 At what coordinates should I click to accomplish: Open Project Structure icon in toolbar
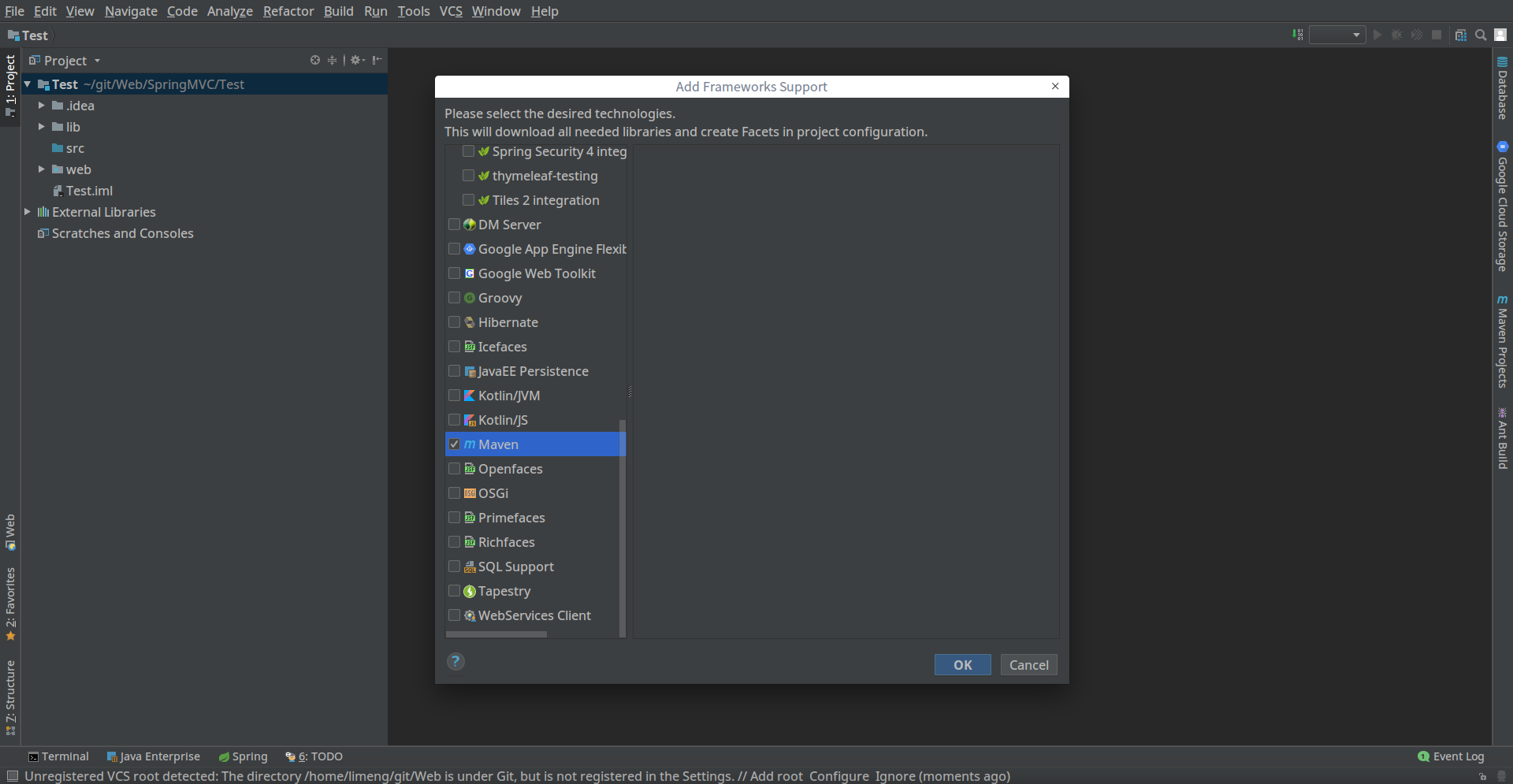(x=1461, y=35)
